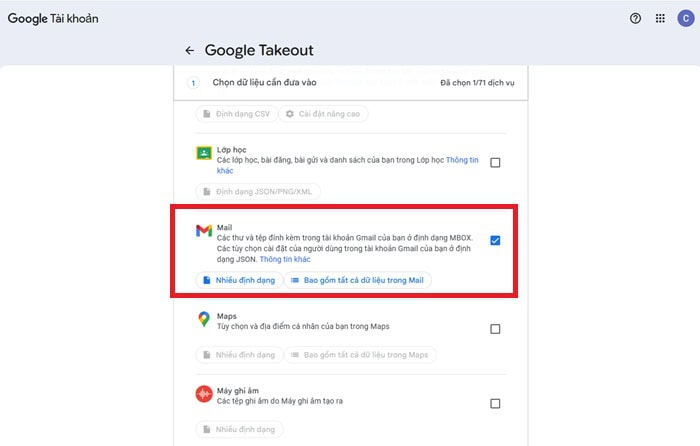Select the Máy ghi âm checkbox
This screenshot has height=446, width=700.
coord(495,403)
